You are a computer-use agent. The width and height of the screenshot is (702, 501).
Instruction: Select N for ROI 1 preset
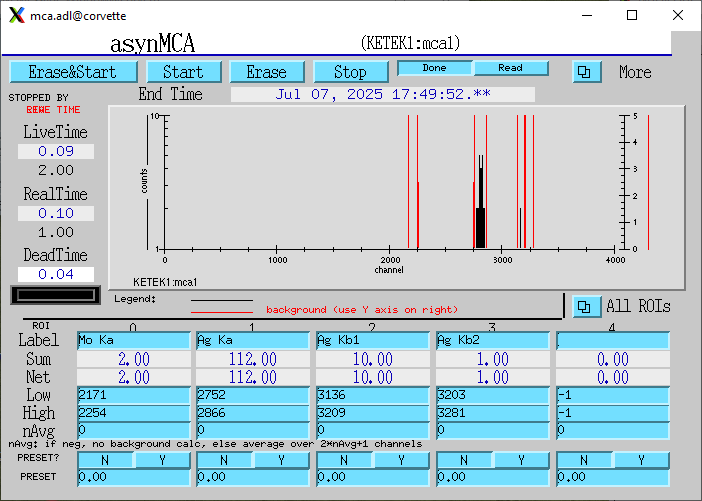click(x=224, y=460)
